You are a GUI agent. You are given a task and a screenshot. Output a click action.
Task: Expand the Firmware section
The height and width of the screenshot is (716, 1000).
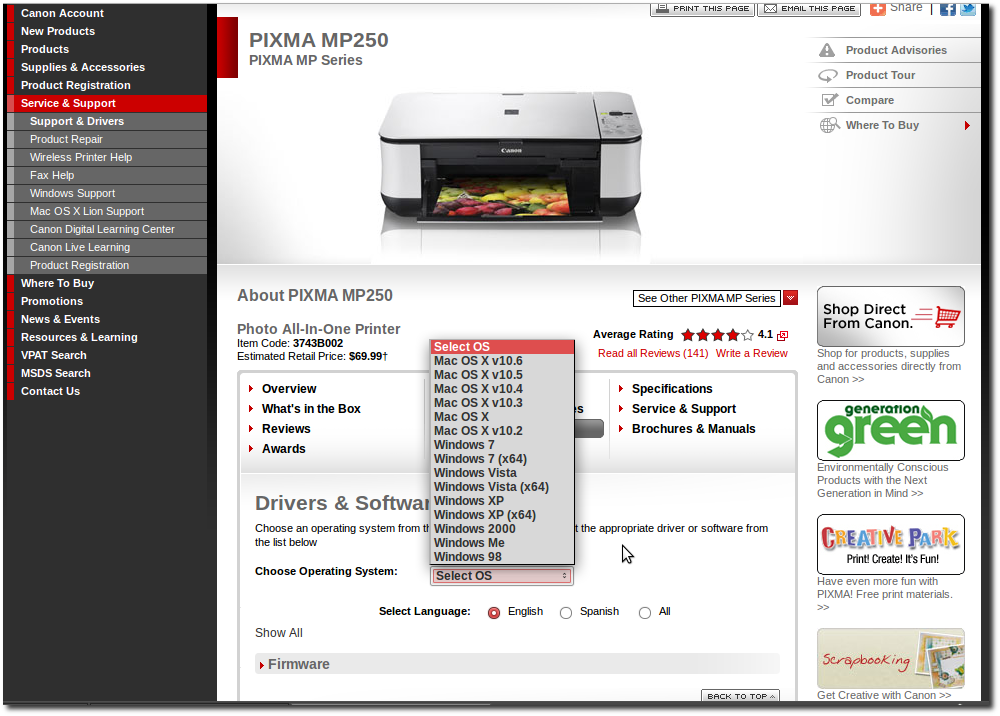coord(298,664)
